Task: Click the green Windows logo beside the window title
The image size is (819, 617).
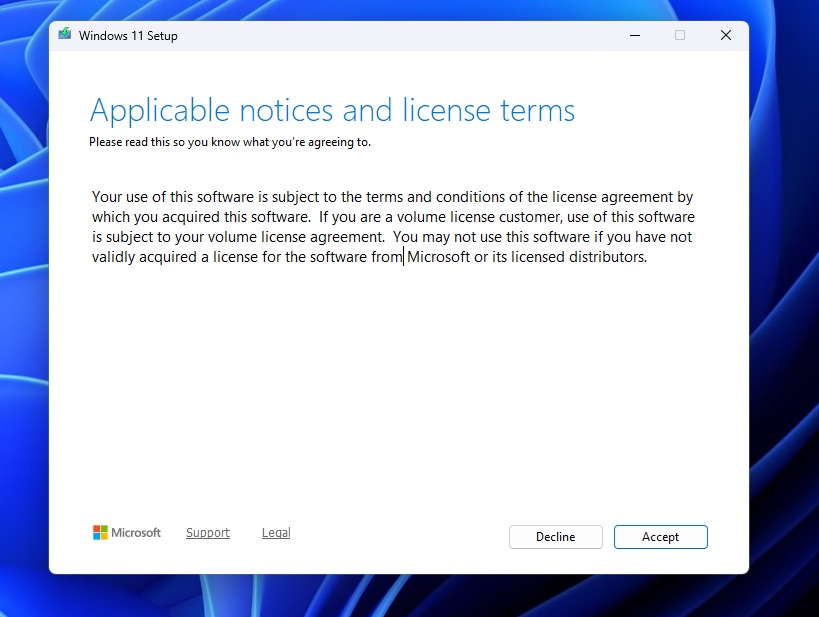Action: (64, 34)
